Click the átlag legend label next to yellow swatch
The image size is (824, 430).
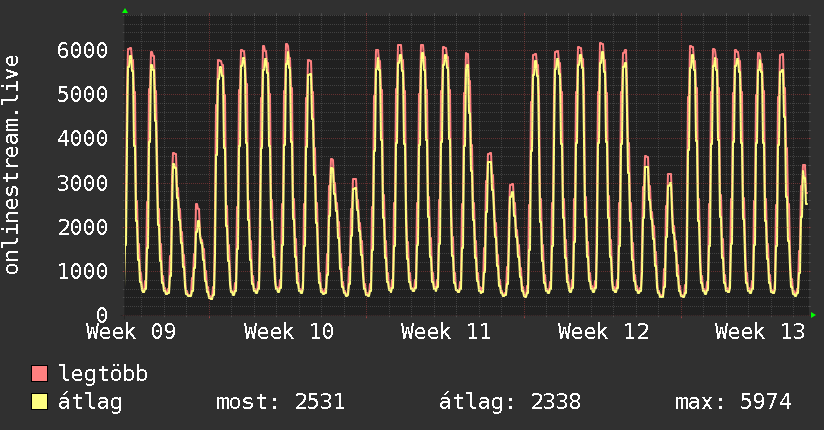tap(90, 402)
